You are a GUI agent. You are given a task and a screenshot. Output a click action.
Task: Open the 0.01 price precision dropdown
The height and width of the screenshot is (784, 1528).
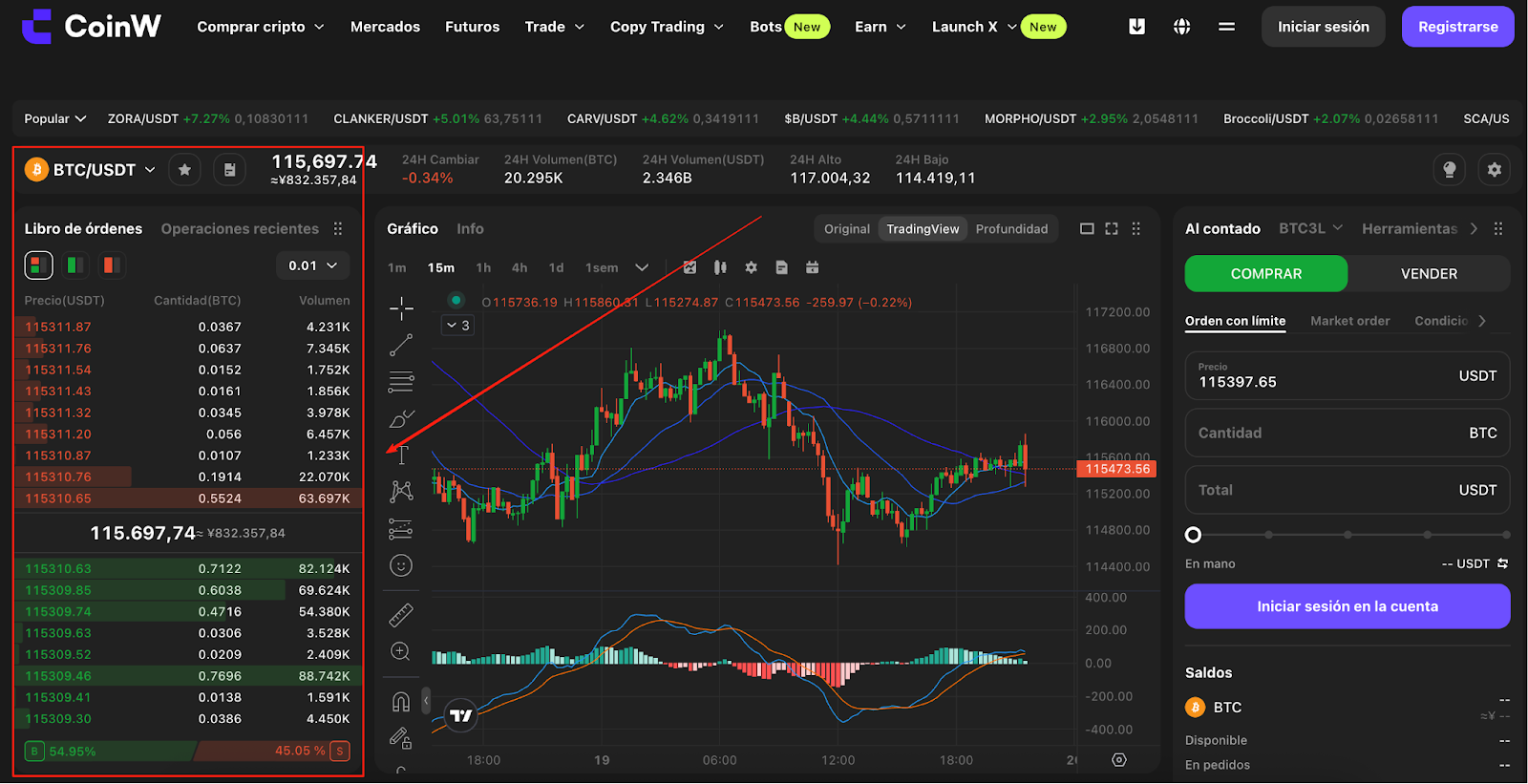(313, 265)
